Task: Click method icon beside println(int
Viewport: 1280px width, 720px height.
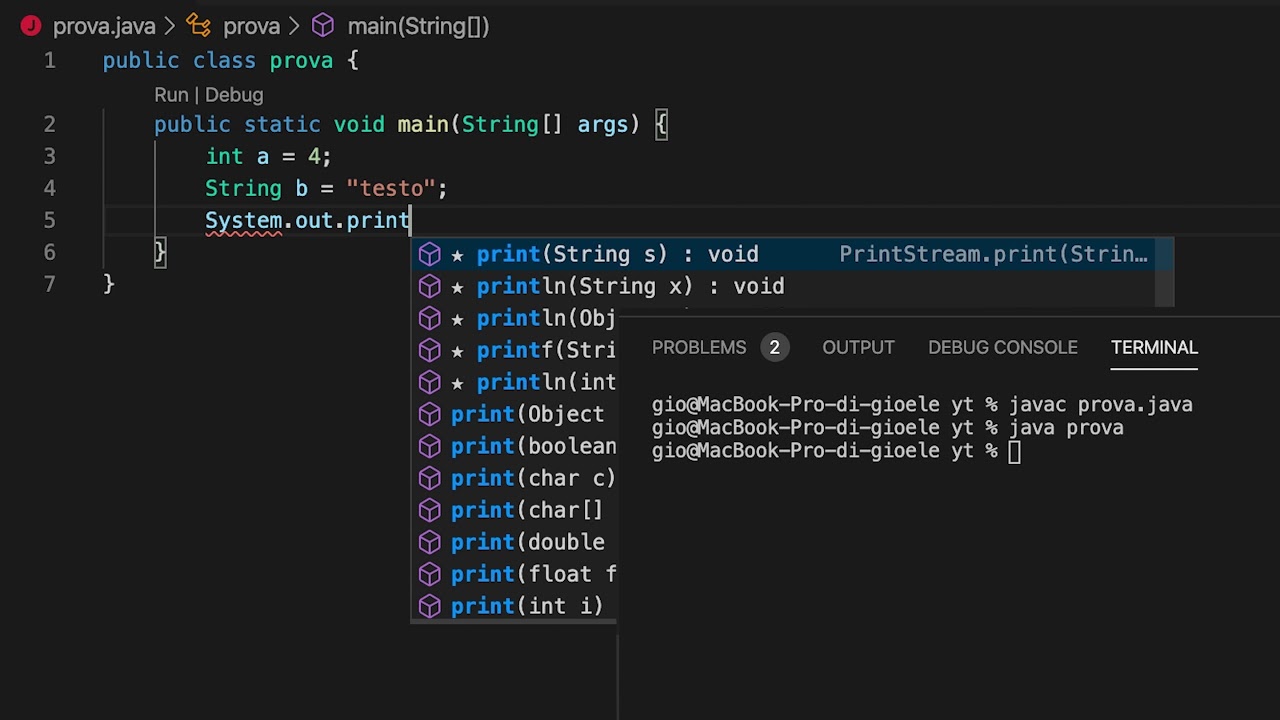Action: [x=430, y=382]
